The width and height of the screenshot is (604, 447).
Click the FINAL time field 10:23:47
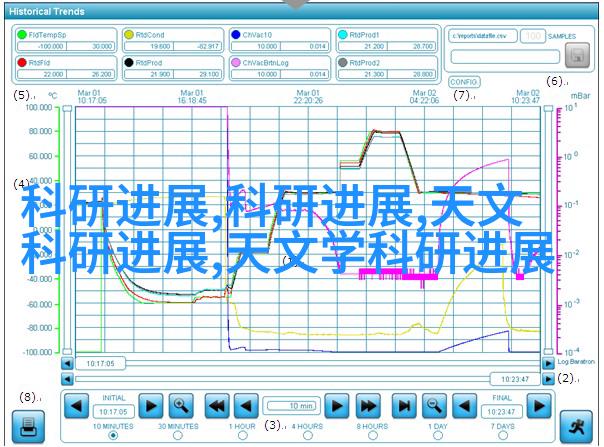coord(502,412)
